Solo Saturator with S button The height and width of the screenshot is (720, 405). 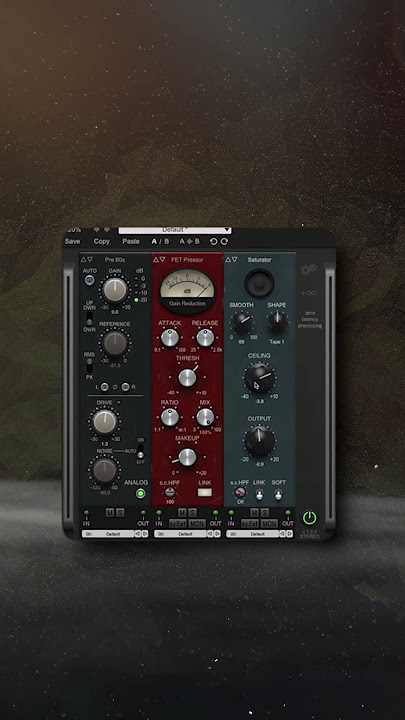[265, 513]
